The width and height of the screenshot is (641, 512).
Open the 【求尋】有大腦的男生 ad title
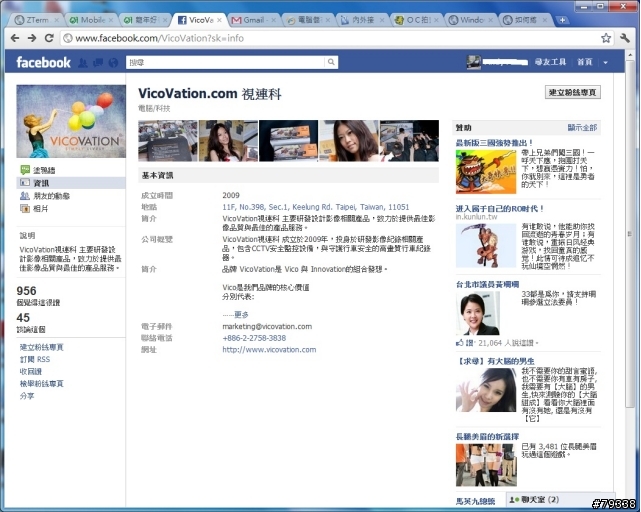click(495, 361)
